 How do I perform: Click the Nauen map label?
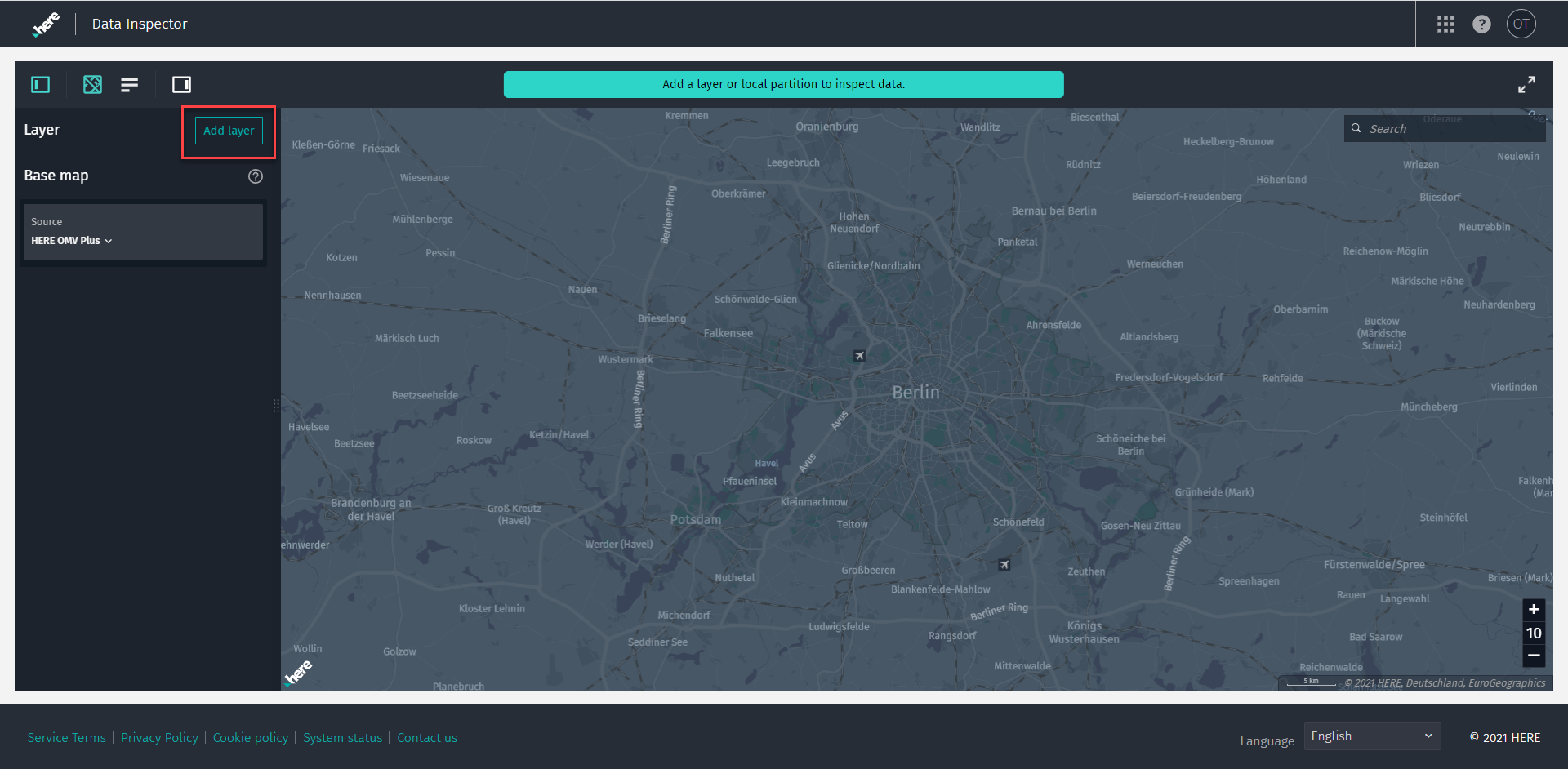(x=583, y=290)
